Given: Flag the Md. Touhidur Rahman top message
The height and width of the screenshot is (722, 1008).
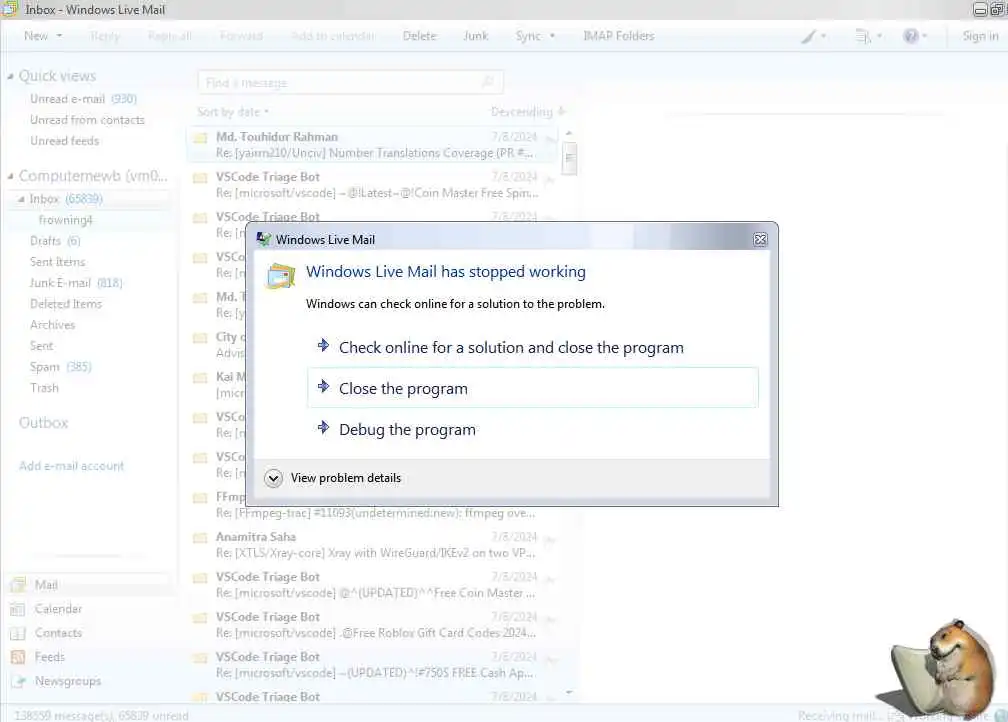Looking at the screenshot, I should [x=550, y=138].
